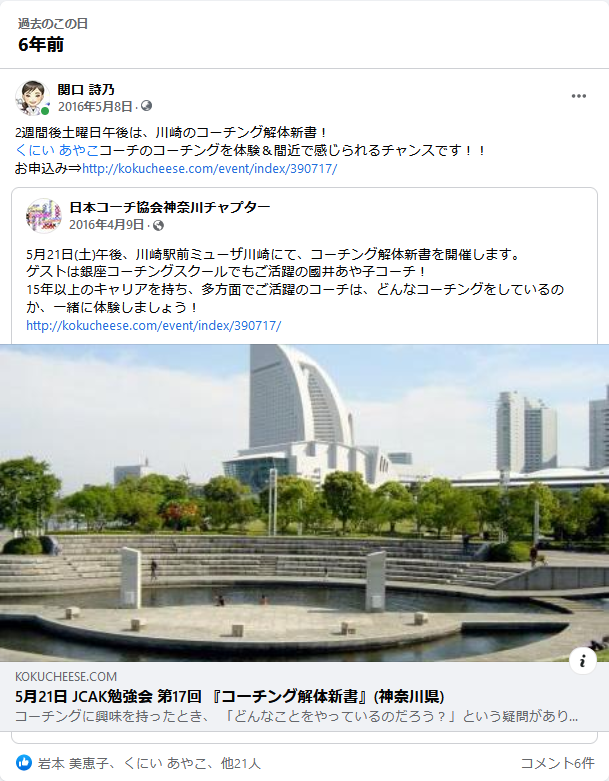Open the three-dot post options menu
This screenshot has height=781, width=609.
578,96
